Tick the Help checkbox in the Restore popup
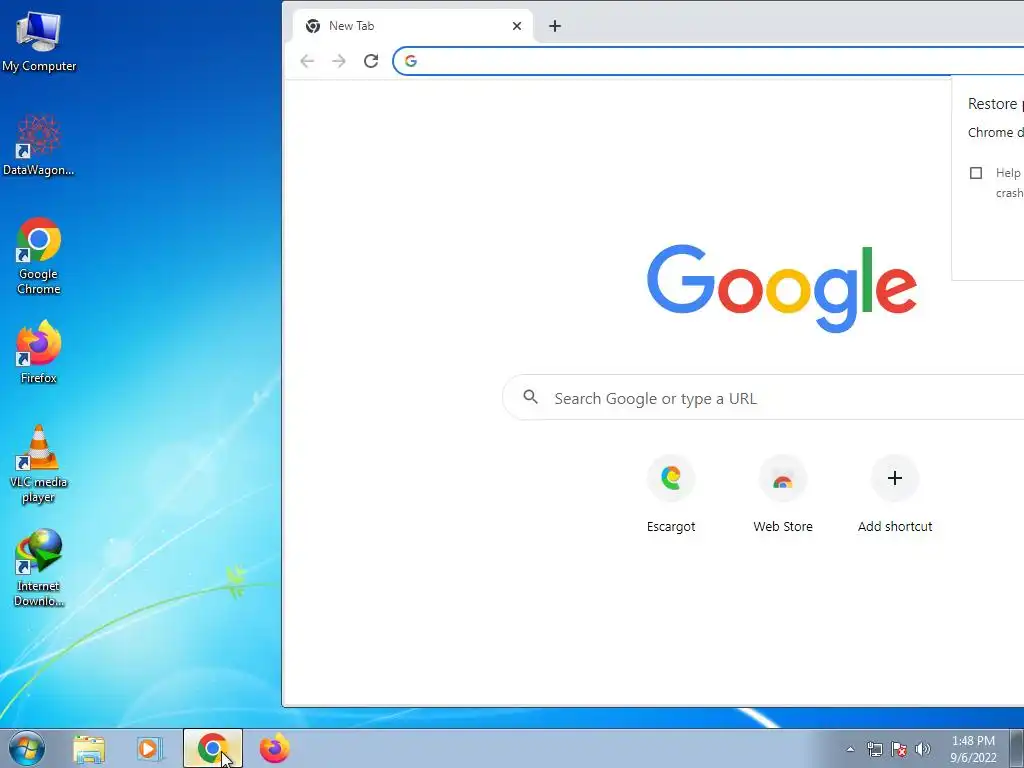 point(976,173)
